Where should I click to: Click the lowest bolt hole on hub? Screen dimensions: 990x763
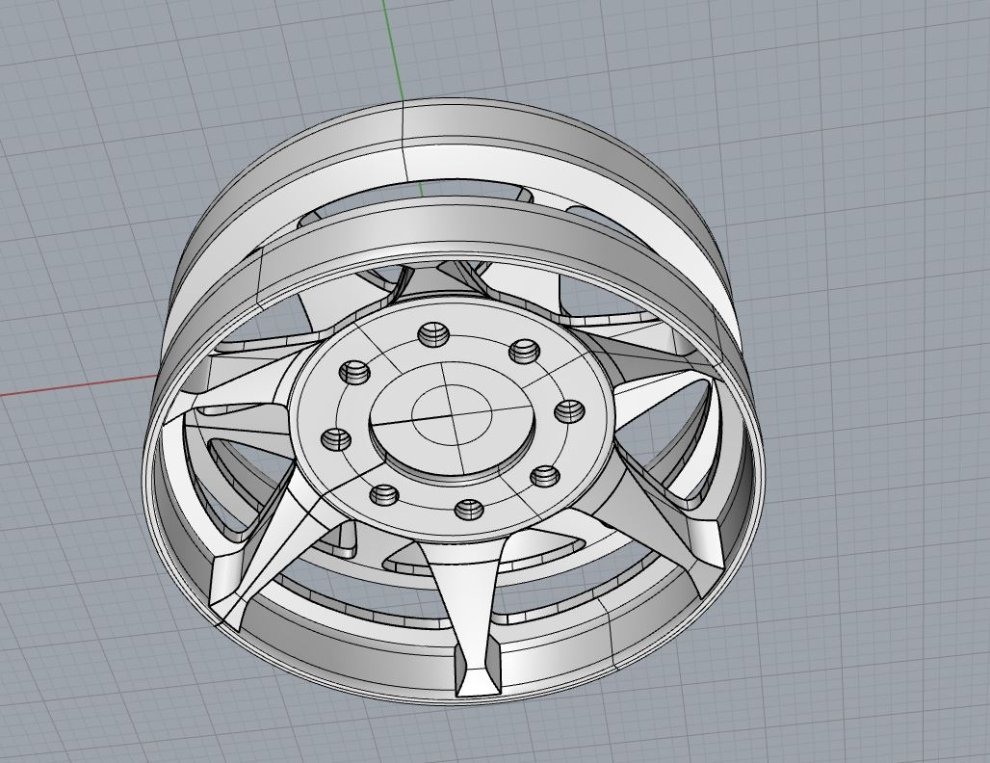(x=468, y=510)
